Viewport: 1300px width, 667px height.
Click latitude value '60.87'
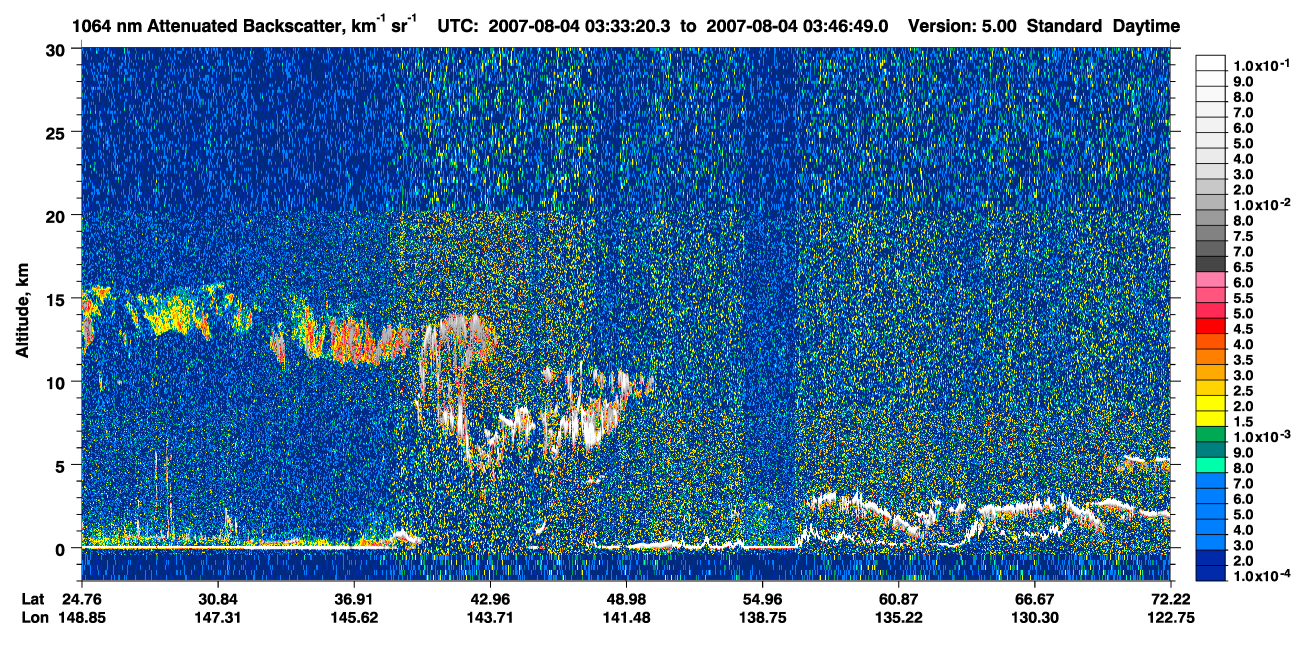(899, 598)
